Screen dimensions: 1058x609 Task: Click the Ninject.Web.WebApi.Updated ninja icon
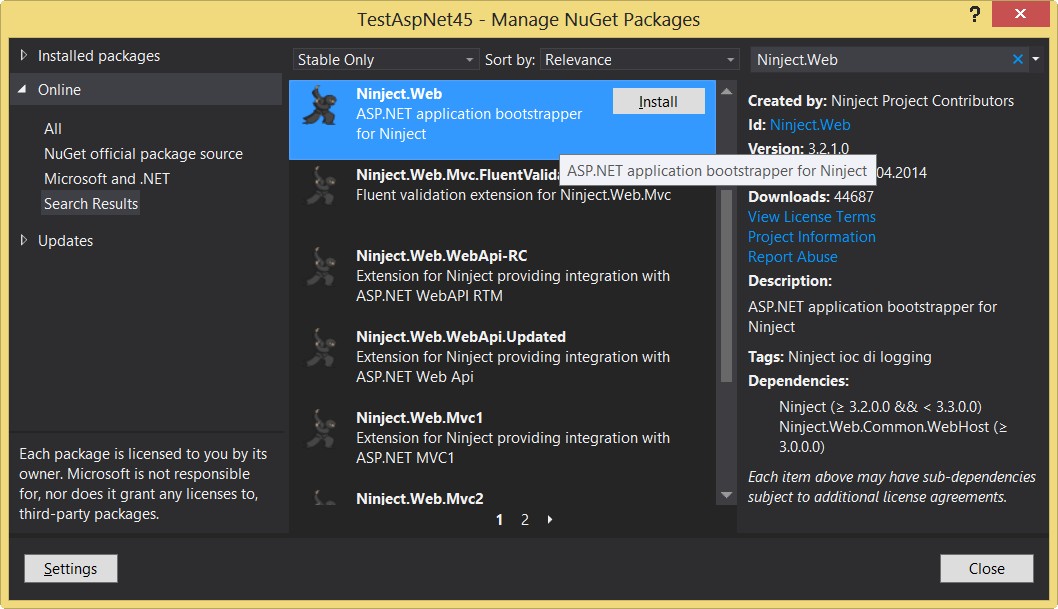point(321,347)
